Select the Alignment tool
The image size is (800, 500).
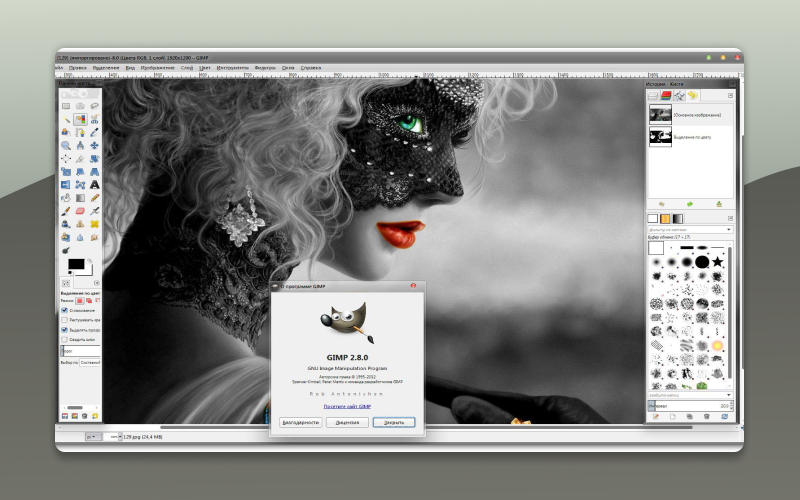[x=66, y=159]
